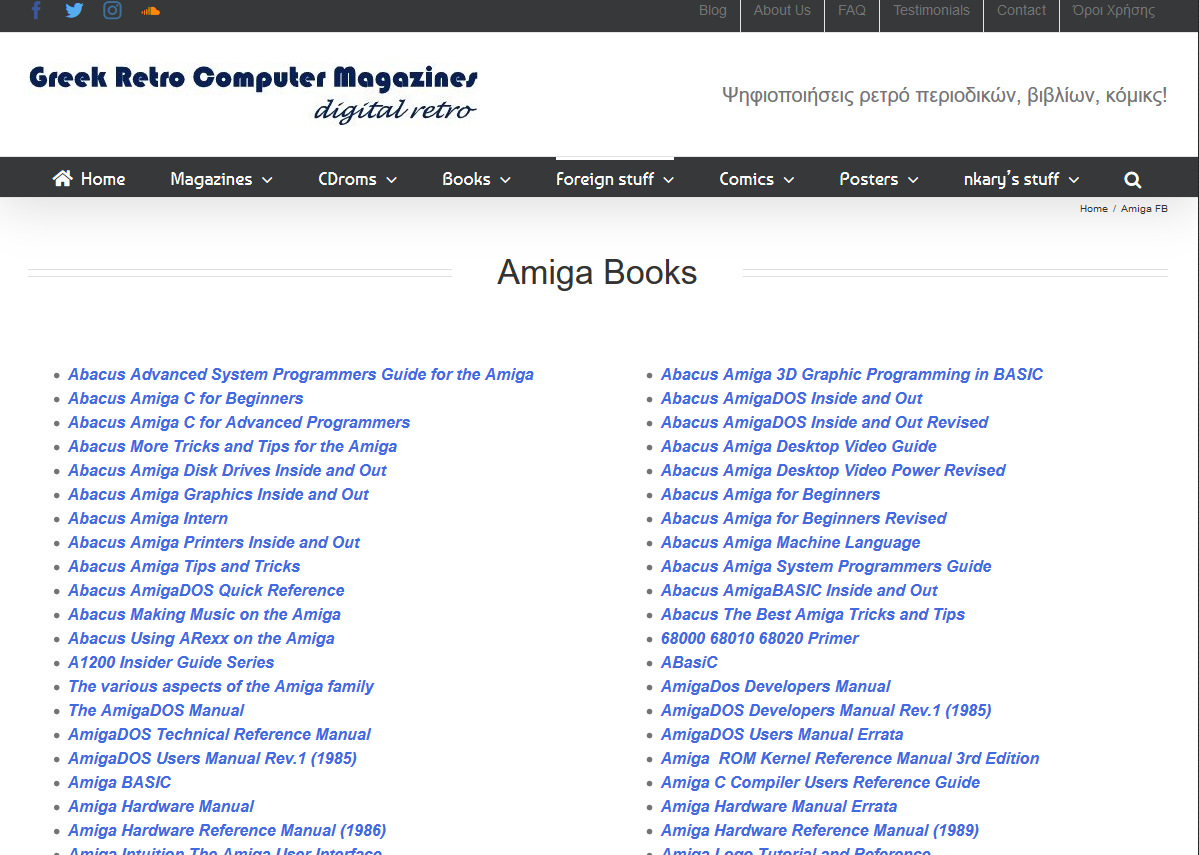Click the Home house icon
1199x855 pixels.
pyautogui.click(x=63, y=179)
